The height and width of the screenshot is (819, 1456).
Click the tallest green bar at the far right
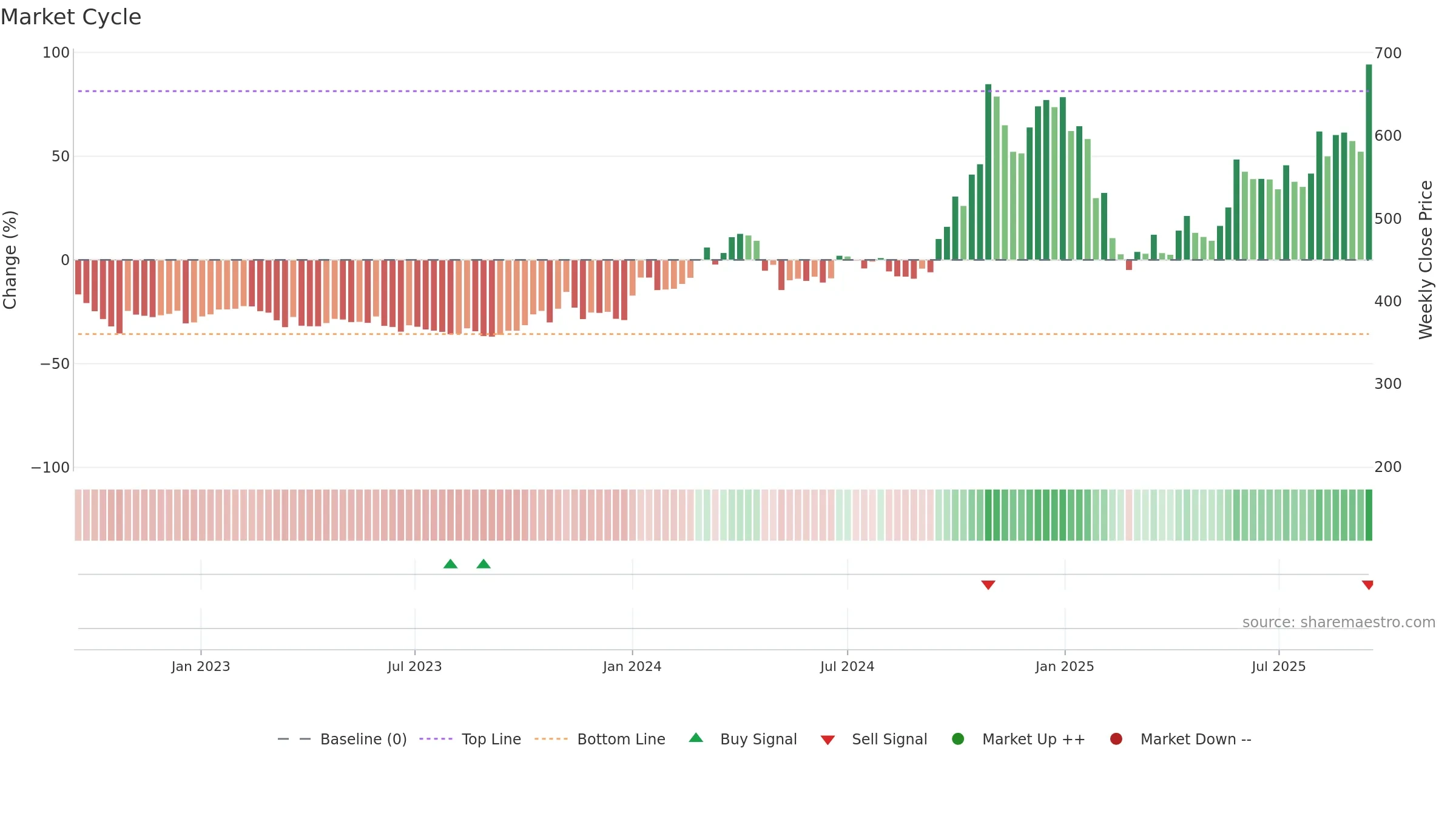1369,162
